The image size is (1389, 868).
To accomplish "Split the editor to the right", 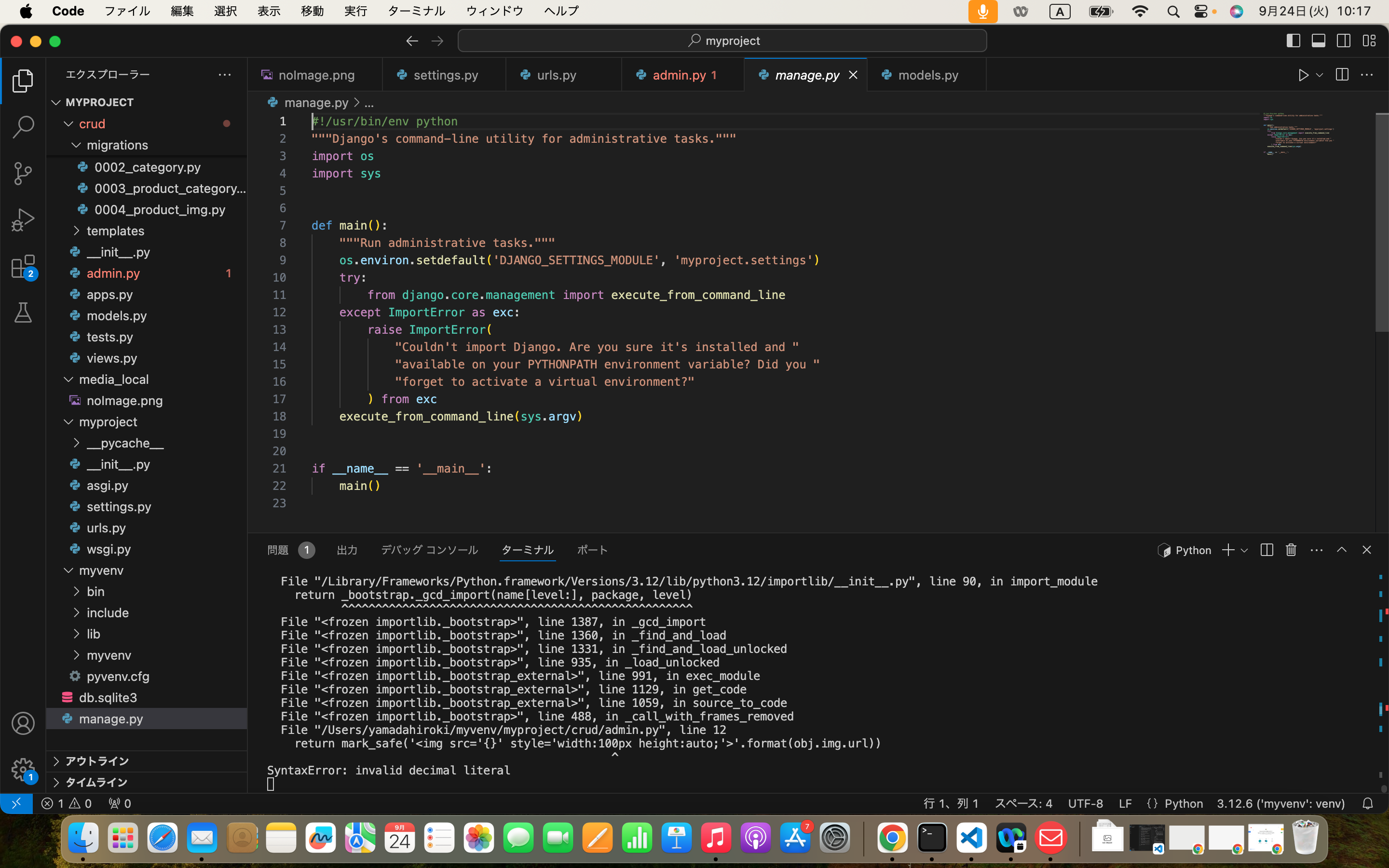I will [x=1341, y=75].
